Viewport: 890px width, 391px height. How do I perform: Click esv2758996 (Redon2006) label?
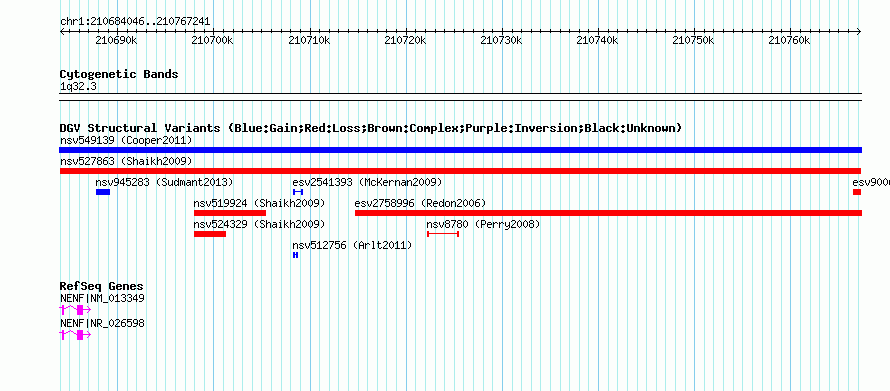pos(420,203)
